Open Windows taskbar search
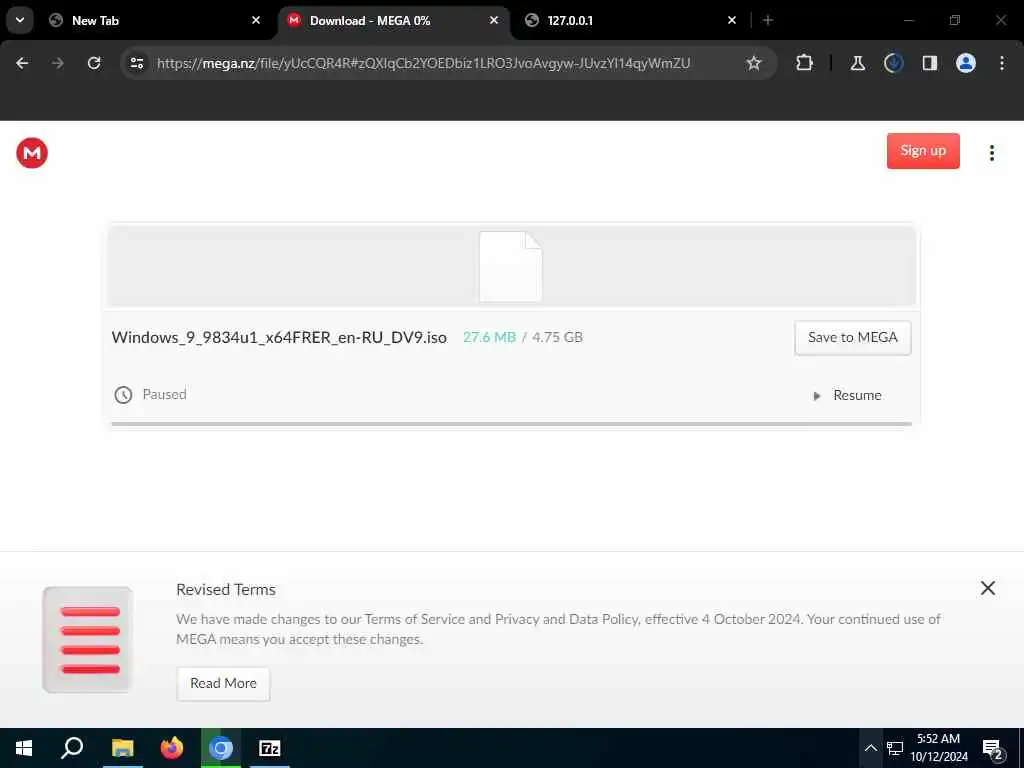The image size is (1024, 768). pos(72,748)
